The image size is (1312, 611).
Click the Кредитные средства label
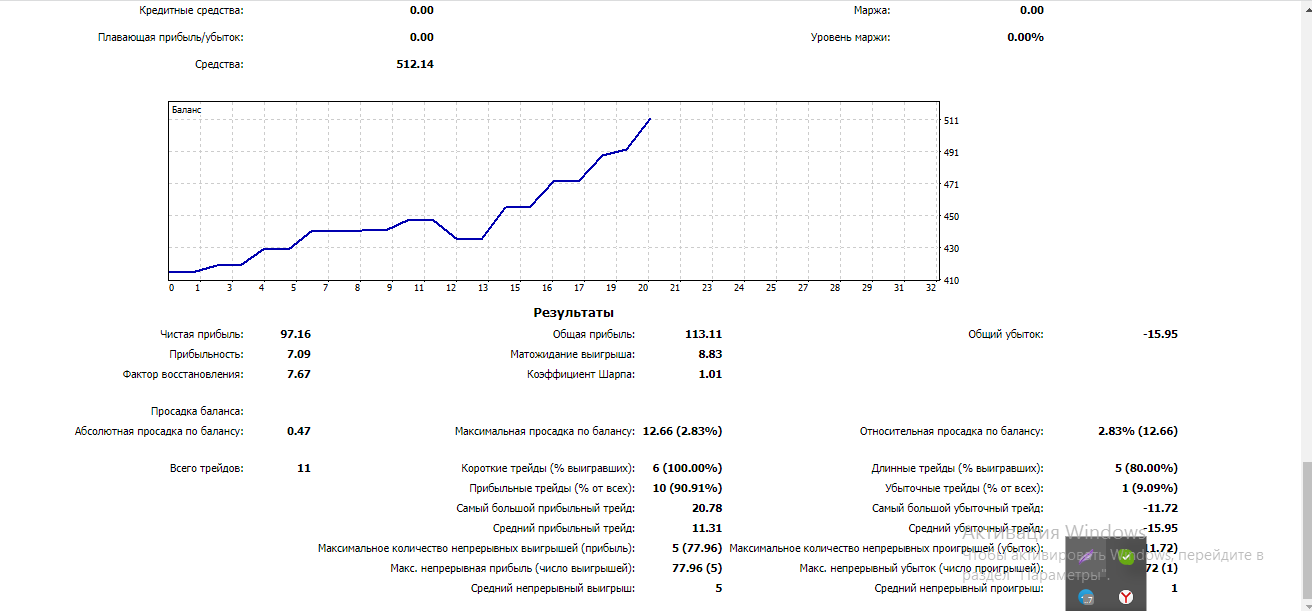[x=191, y=10]
